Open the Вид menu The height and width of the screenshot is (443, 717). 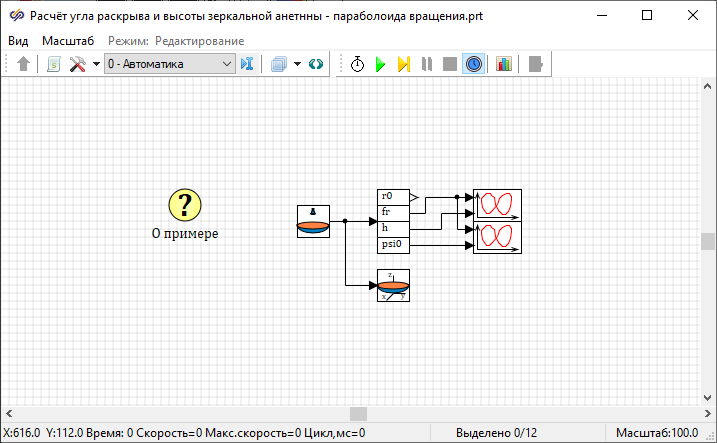[x=18, y=40]
